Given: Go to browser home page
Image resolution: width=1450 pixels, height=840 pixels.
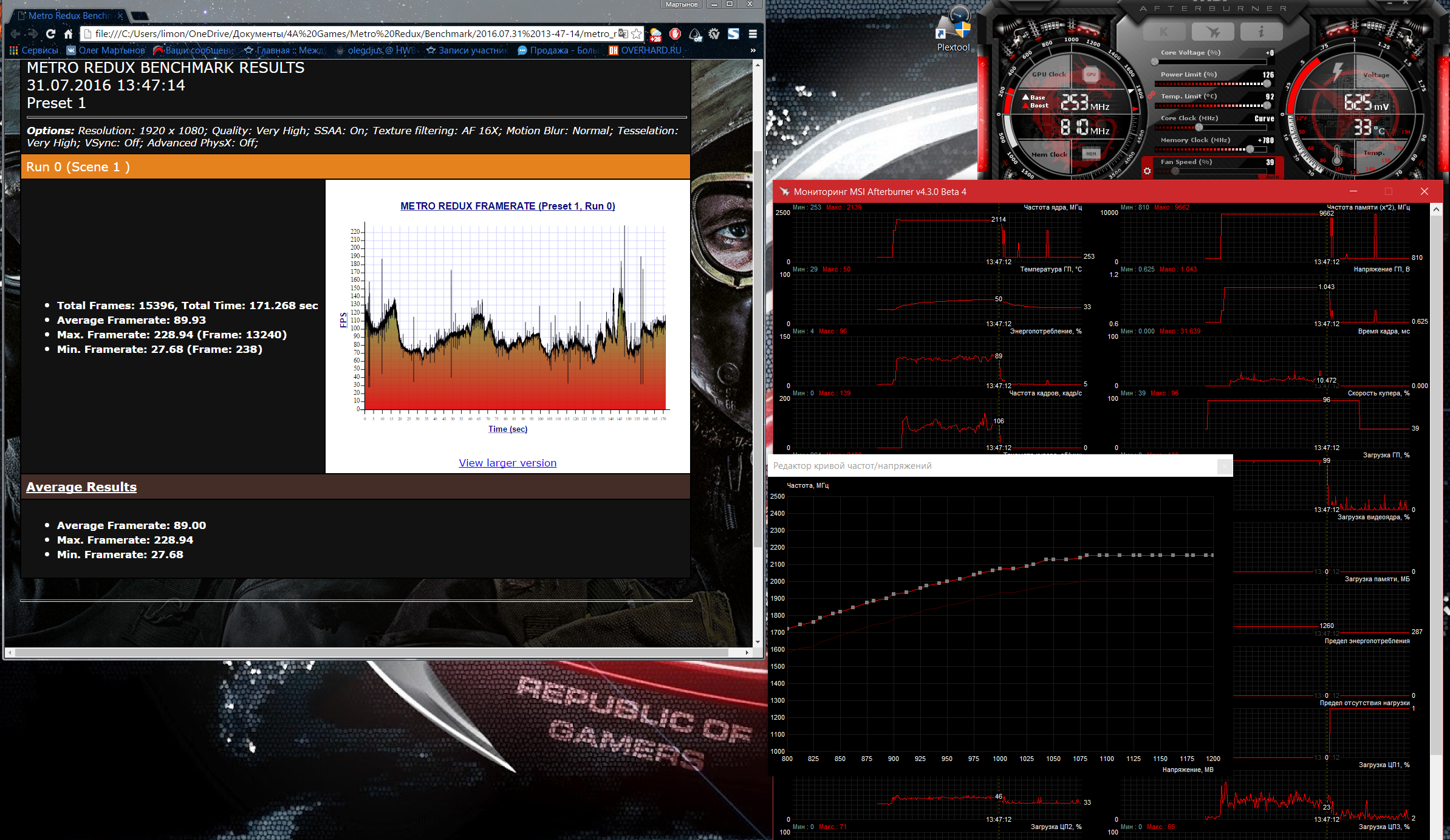Looking at the screenshot, I should coord(69,34).
